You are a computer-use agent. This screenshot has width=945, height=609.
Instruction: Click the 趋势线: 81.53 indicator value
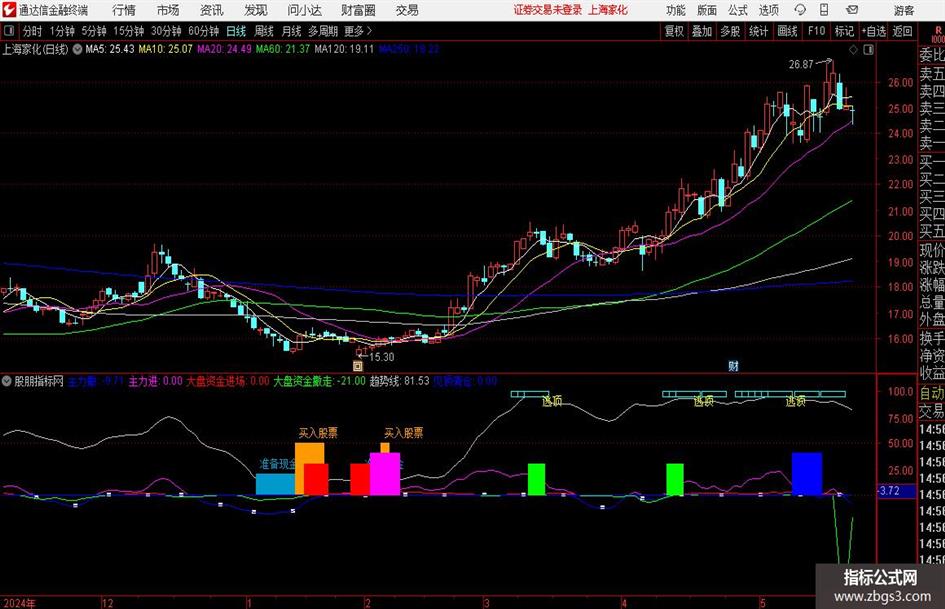tap(400, 381)
